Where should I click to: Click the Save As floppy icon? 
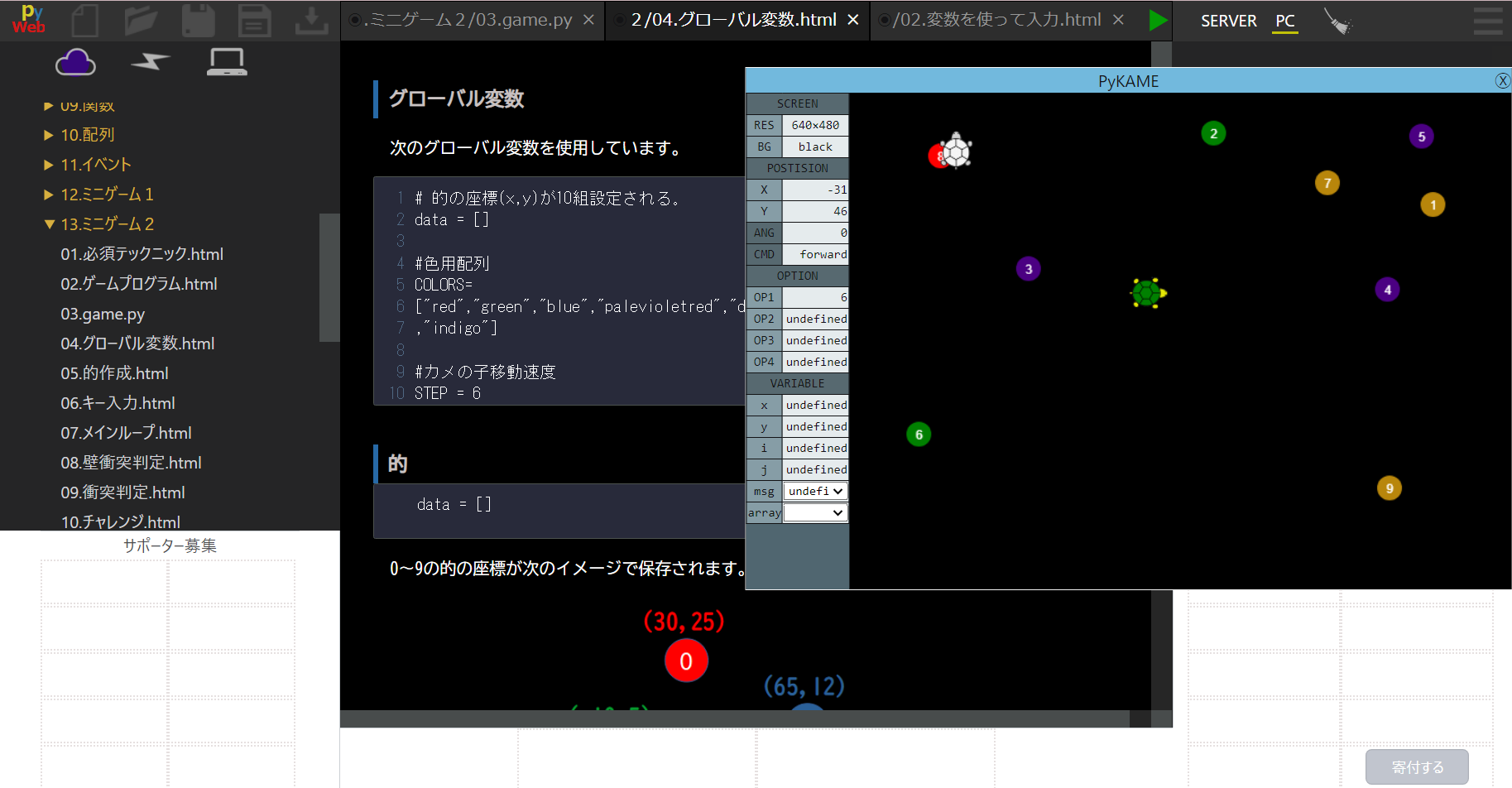[x=255, y=20]
